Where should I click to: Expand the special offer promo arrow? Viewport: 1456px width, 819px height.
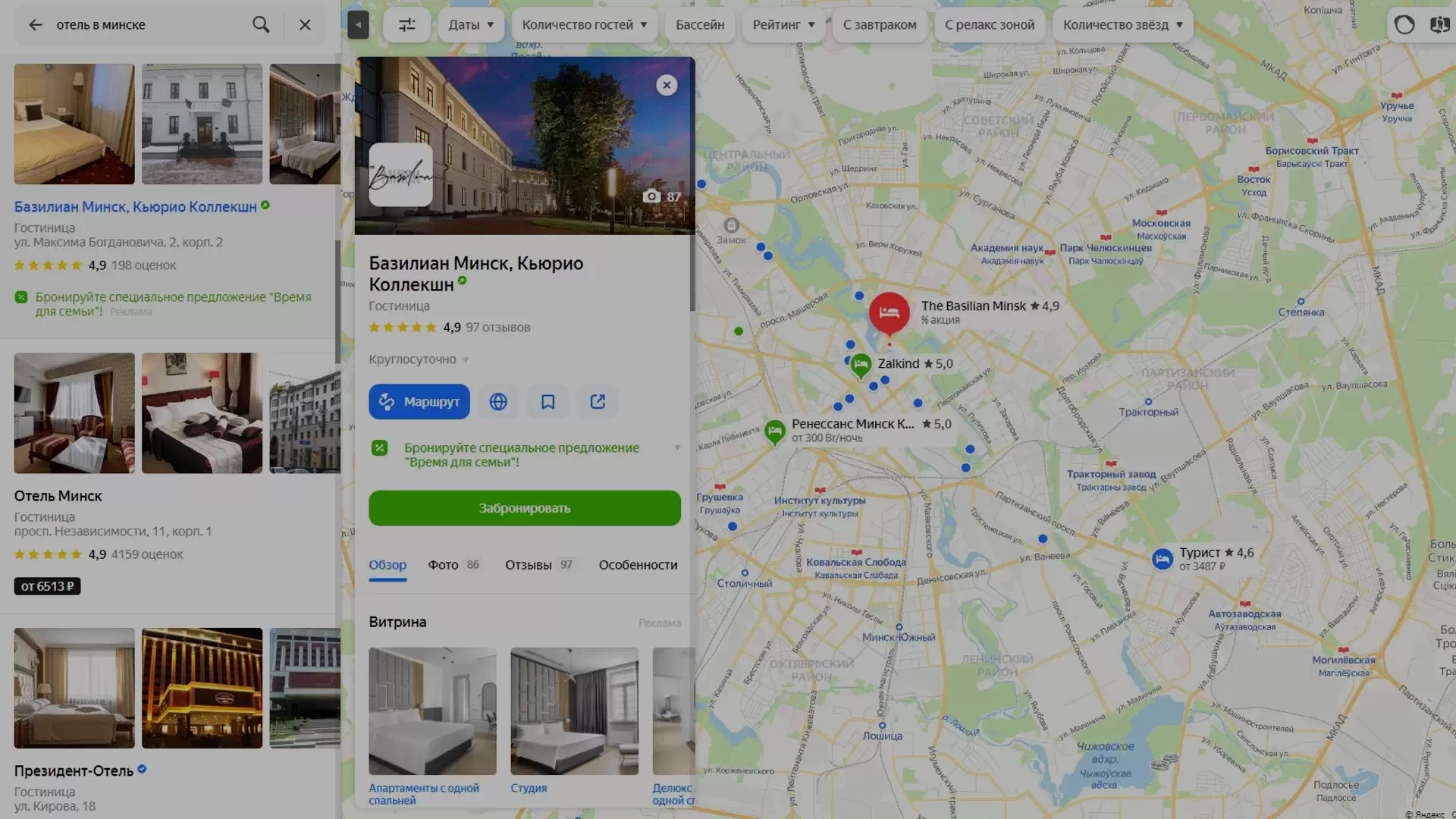point(677,447)
